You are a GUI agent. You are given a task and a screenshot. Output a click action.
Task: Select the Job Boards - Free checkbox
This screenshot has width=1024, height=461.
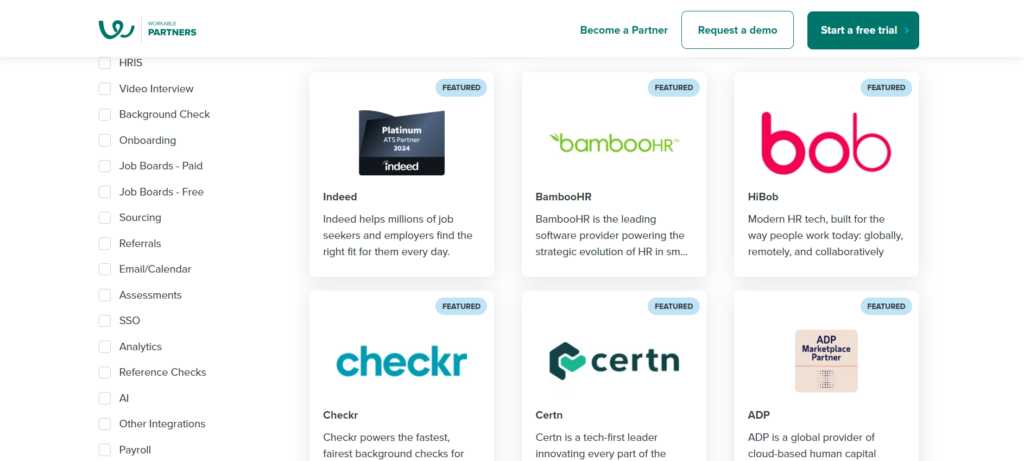(x=104, y=192)
